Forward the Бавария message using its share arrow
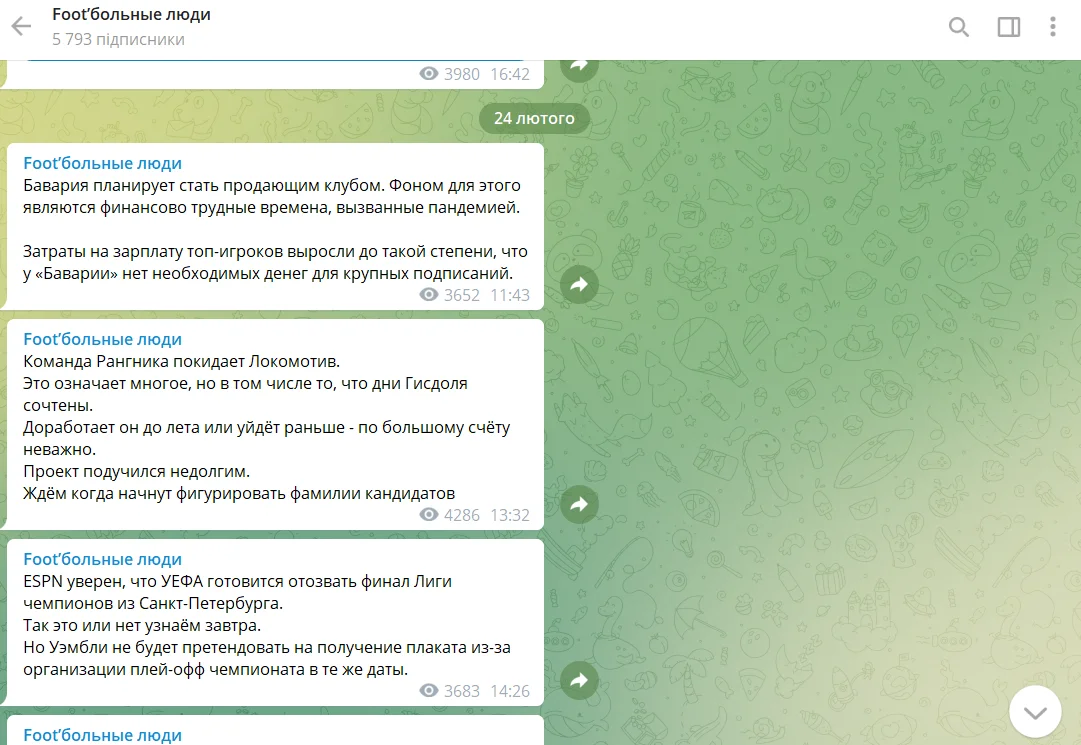This screenshot has height=745, width=1081. 578,285
